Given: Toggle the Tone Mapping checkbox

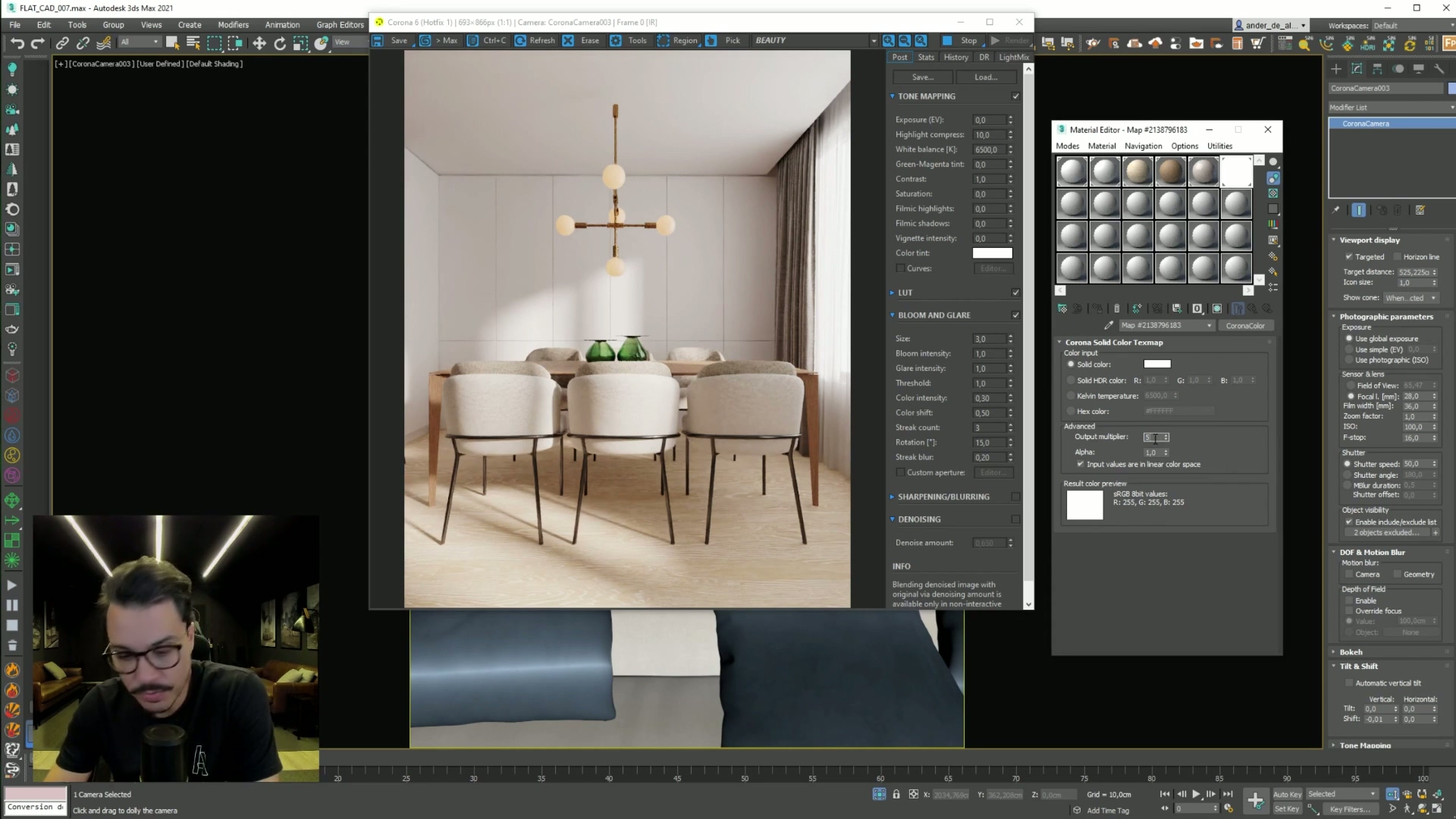Looking at the screenshot, I should pyautogui.click(x=1015, y=96).
